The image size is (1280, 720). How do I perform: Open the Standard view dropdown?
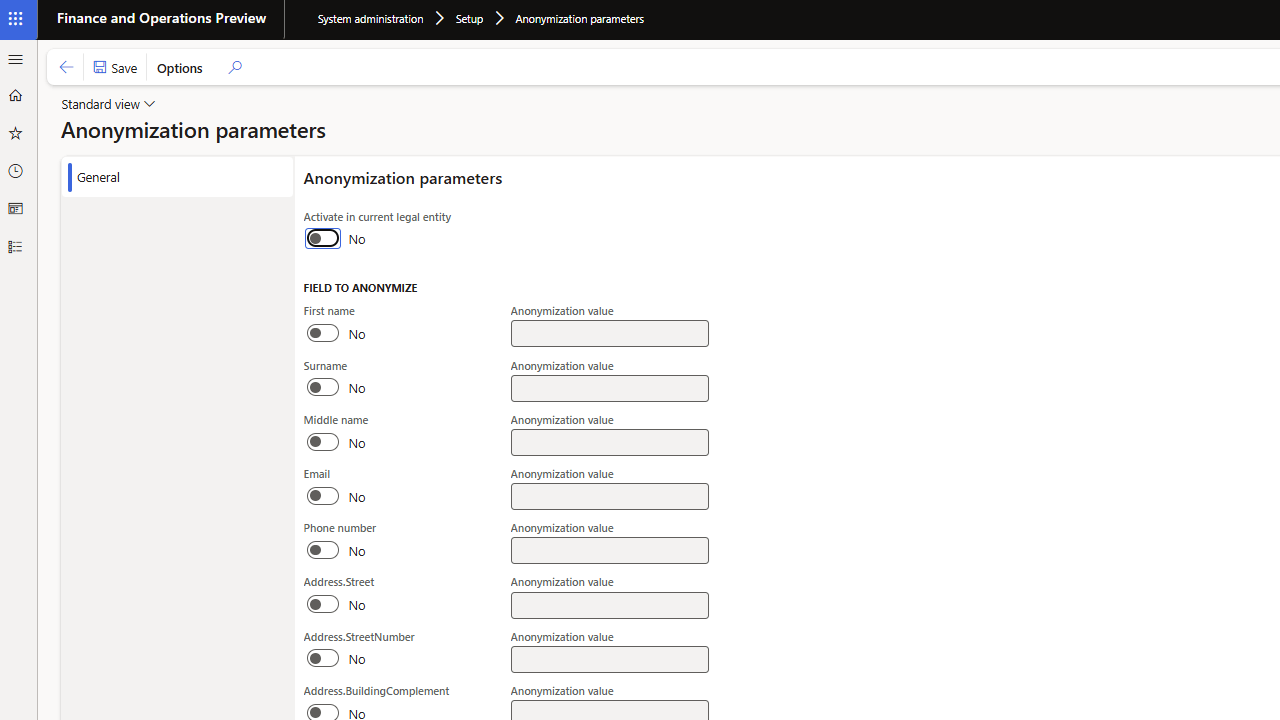click(x=108, y=103)
